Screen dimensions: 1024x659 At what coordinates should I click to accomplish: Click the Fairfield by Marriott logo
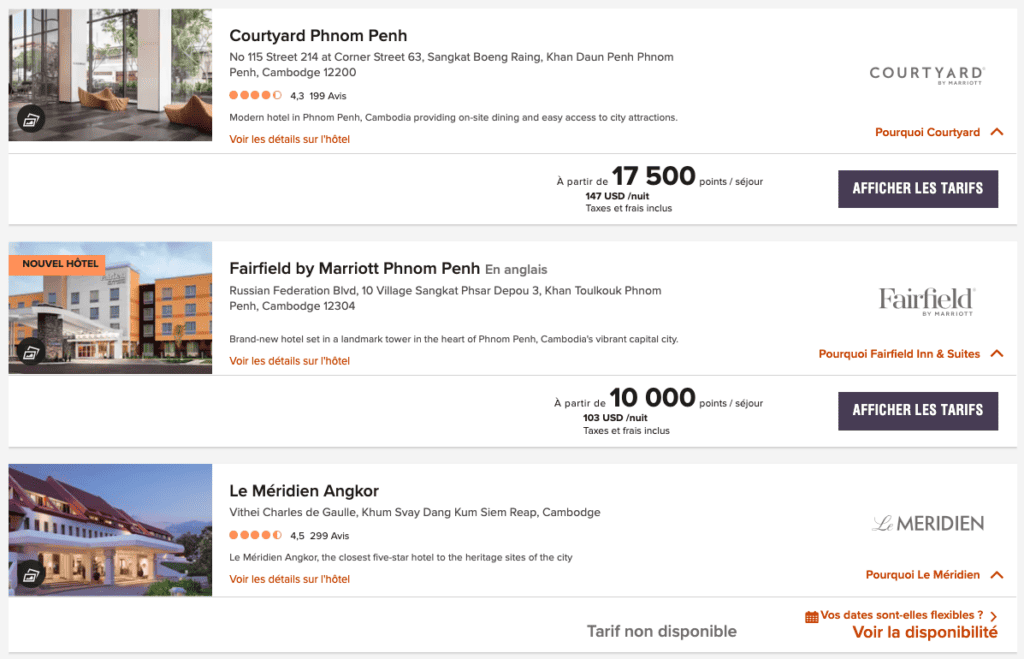(926, 300)
